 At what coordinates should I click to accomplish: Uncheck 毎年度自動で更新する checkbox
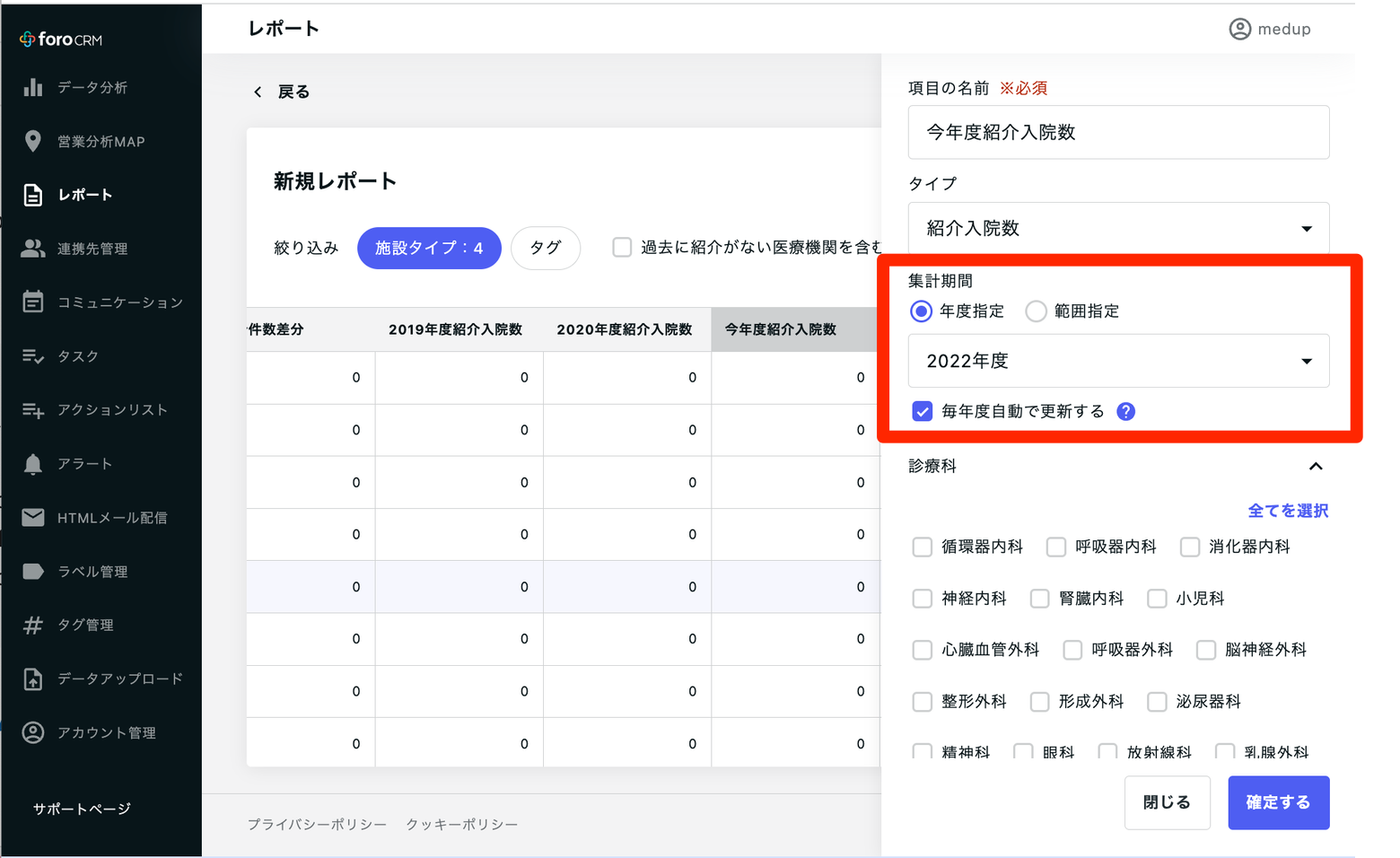(922, 411)
